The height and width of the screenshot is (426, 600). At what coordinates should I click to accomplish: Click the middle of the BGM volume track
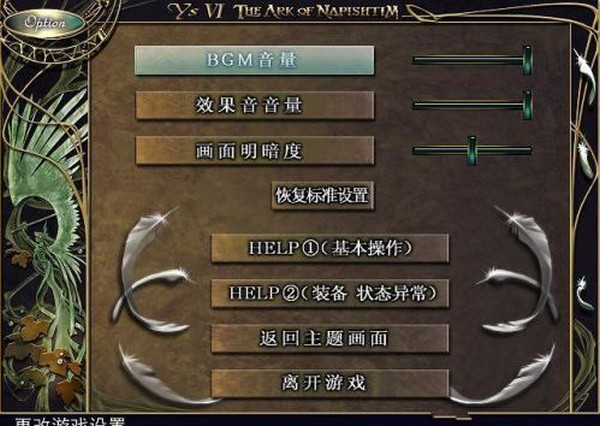click(x=468, y=60)
